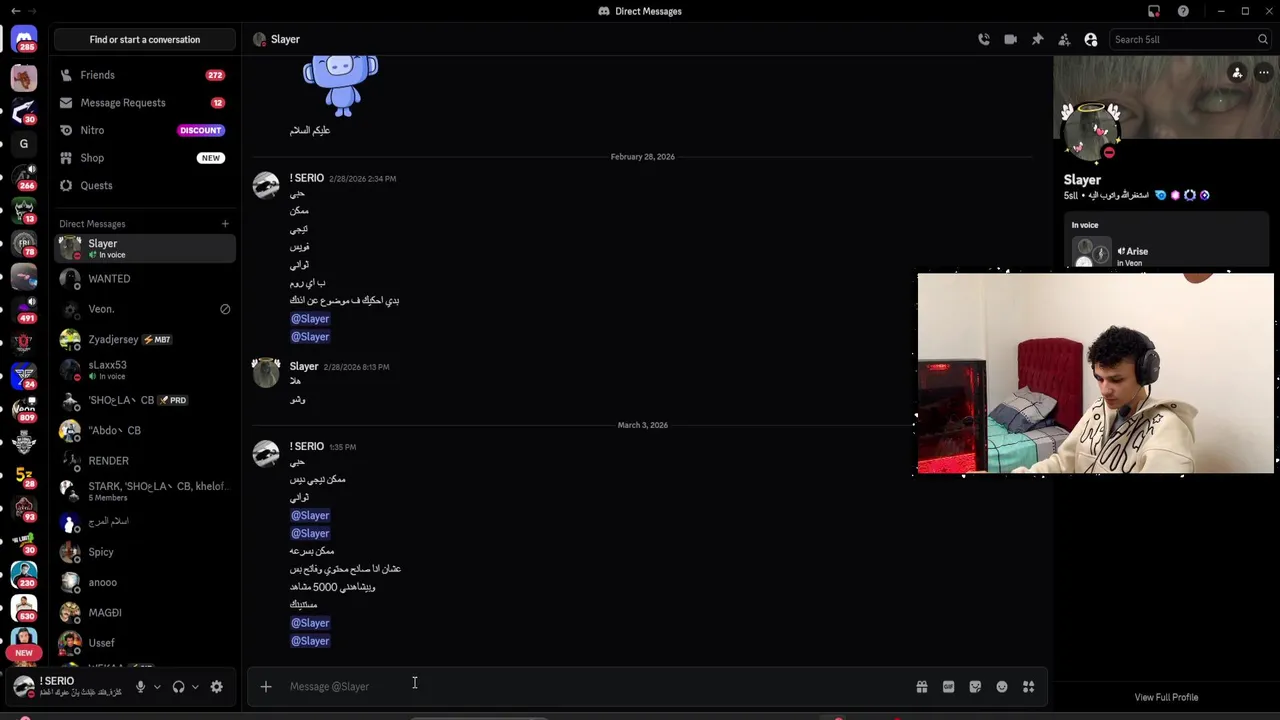The height and width of the screenshot is (720, 1280).
Task: Open Message Requests
Action: click(x=145, y=102)
